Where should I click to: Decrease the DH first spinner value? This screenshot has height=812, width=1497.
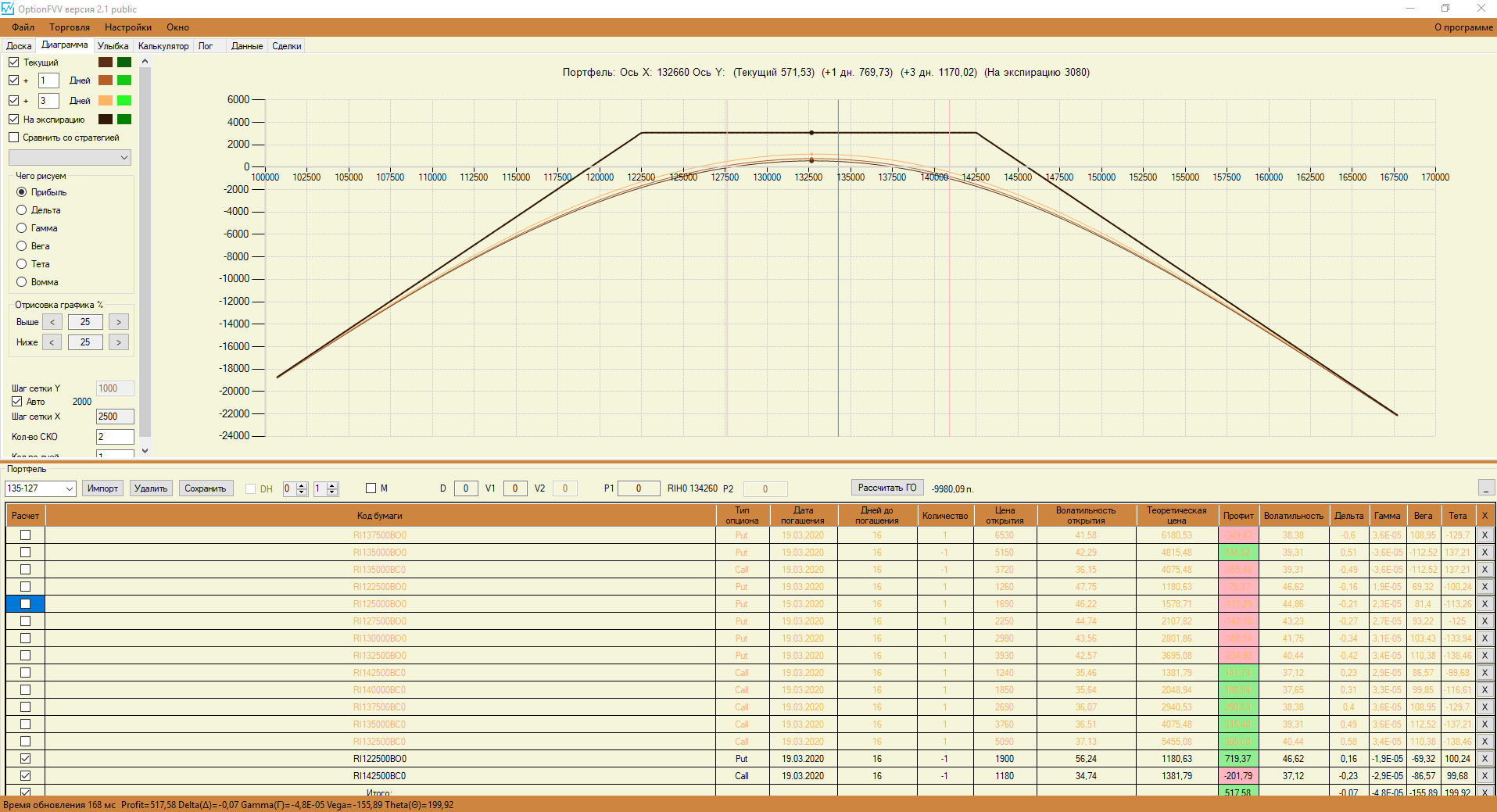click(x=303, y=492)
